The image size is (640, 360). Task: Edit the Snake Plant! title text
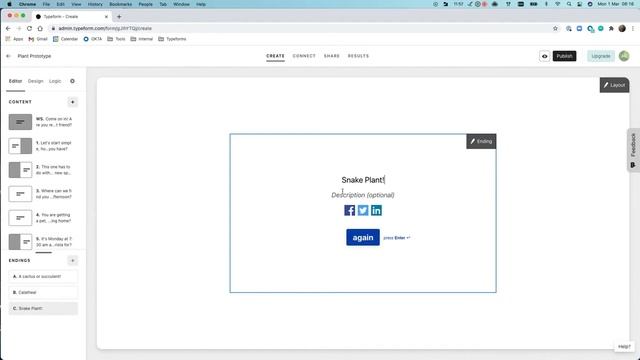coord(363,180)
